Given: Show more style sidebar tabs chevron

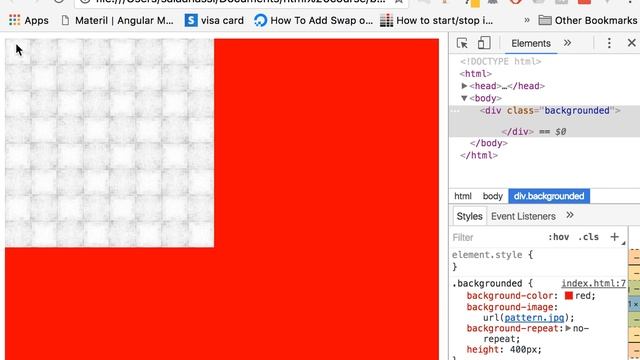Looking at the screenshot, I should [570, 216].
